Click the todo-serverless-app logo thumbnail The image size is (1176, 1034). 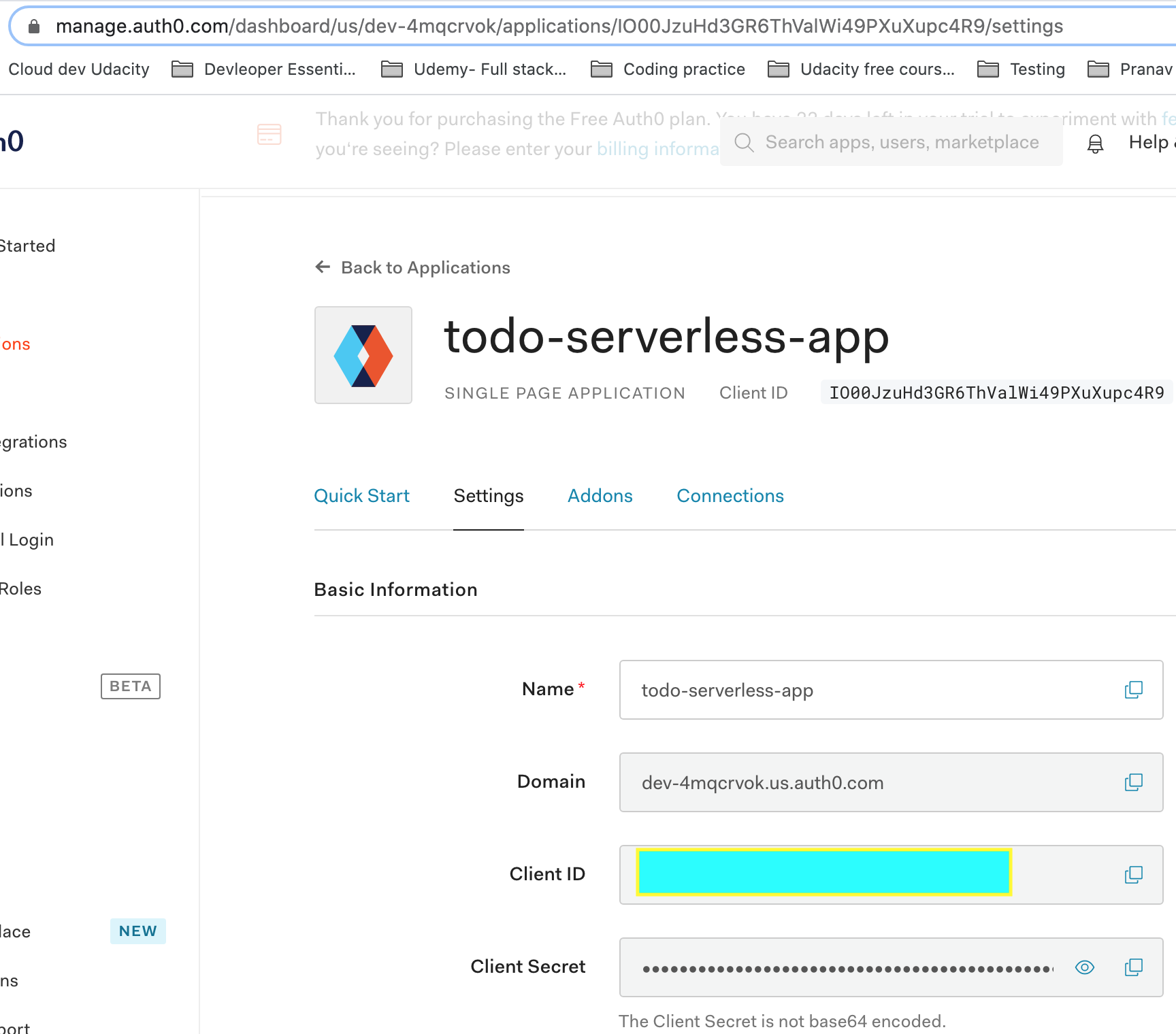point(363,355)
